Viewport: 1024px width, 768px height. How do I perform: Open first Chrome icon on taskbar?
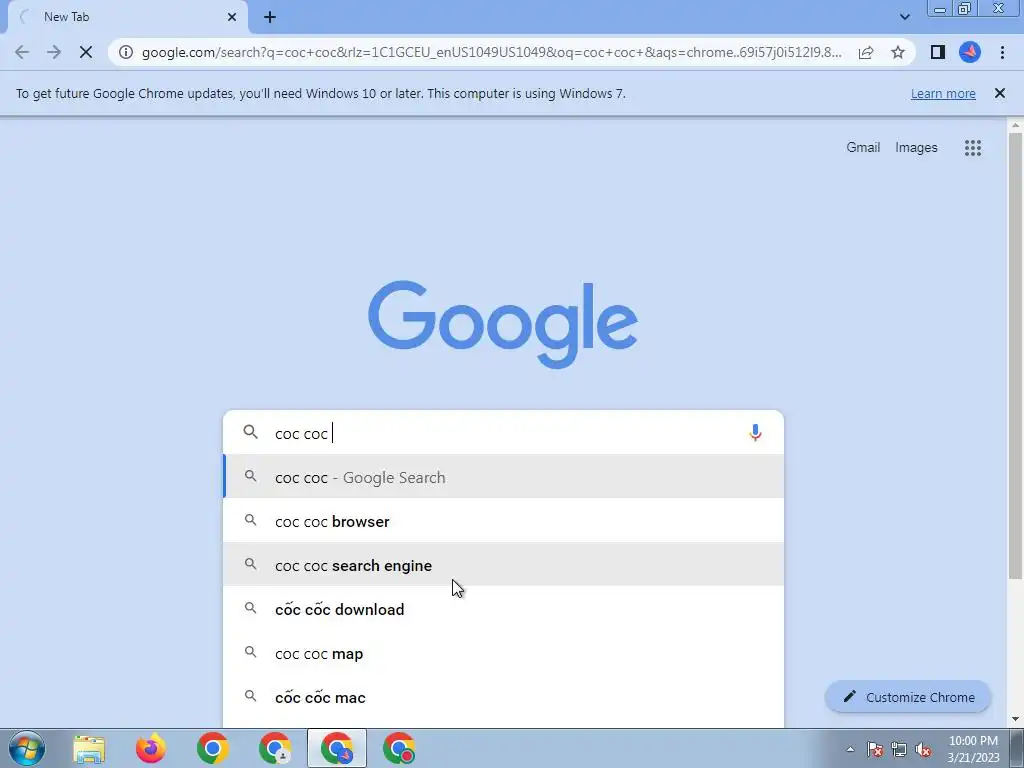213,748
